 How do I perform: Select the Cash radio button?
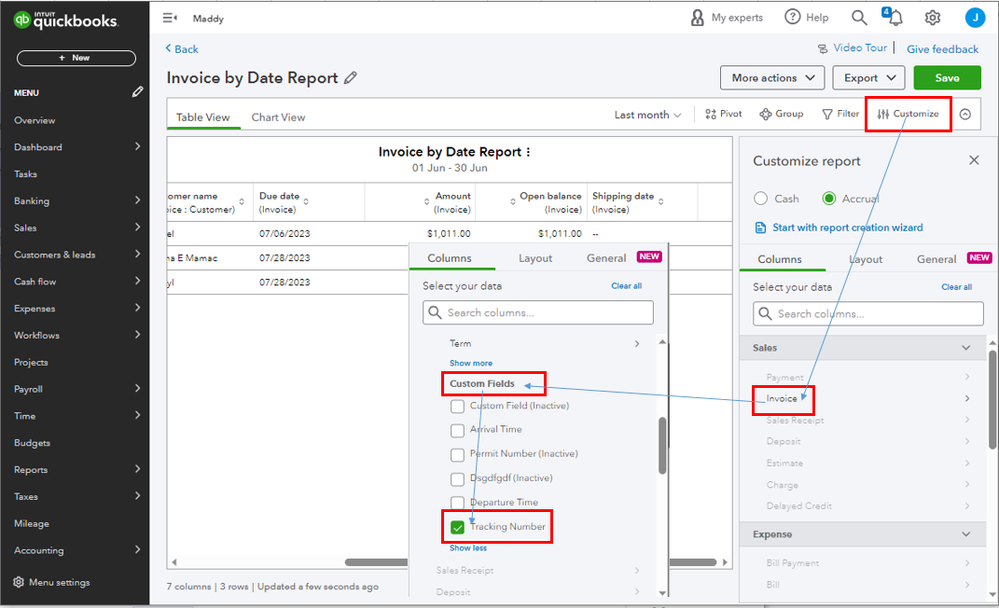(761, 199)
